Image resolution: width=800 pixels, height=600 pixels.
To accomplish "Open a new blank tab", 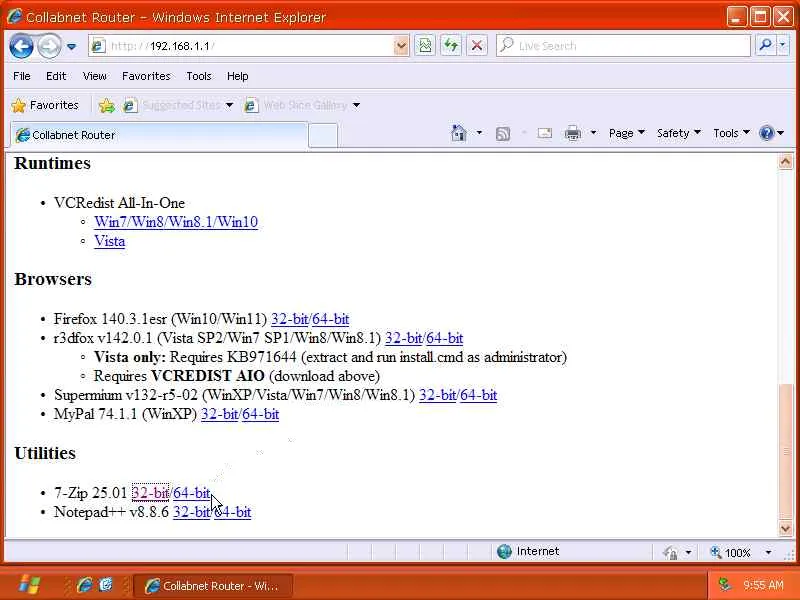I will point(323,136).
